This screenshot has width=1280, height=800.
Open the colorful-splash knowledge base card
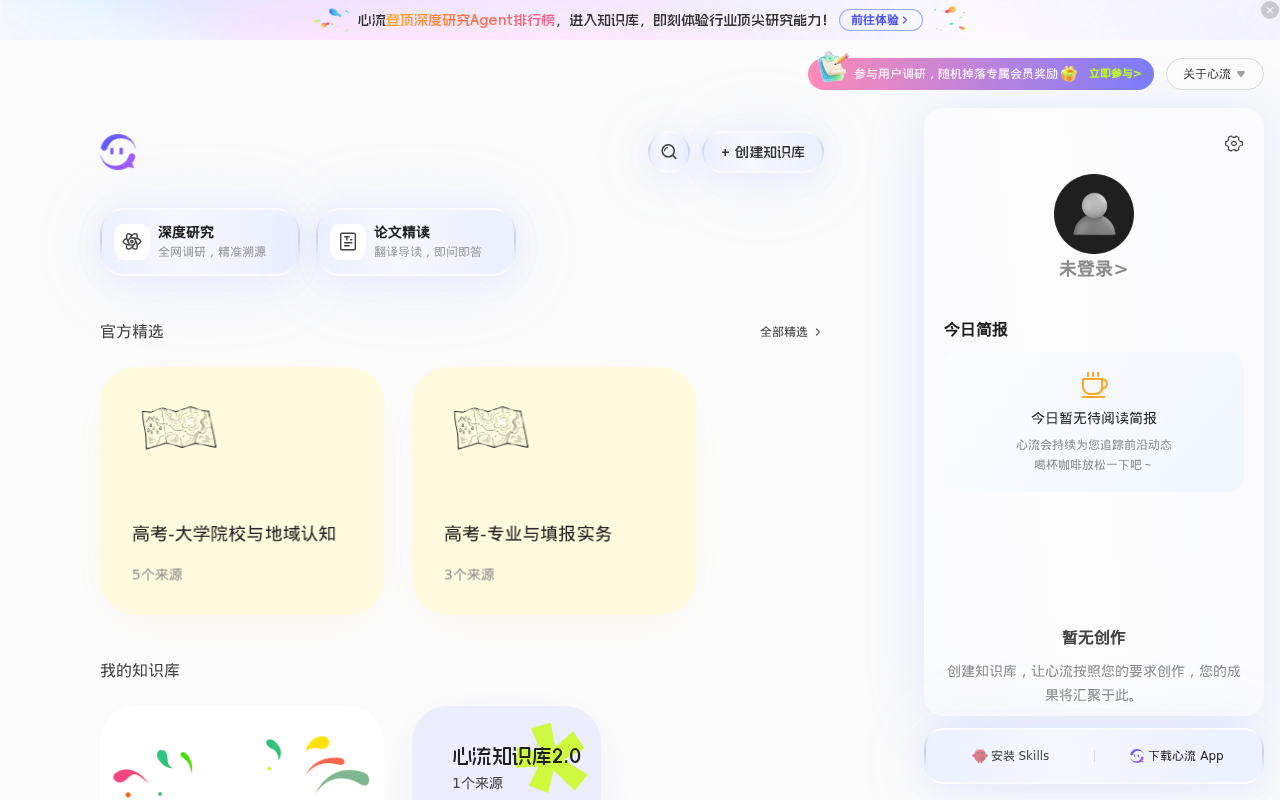pos(242,753)
